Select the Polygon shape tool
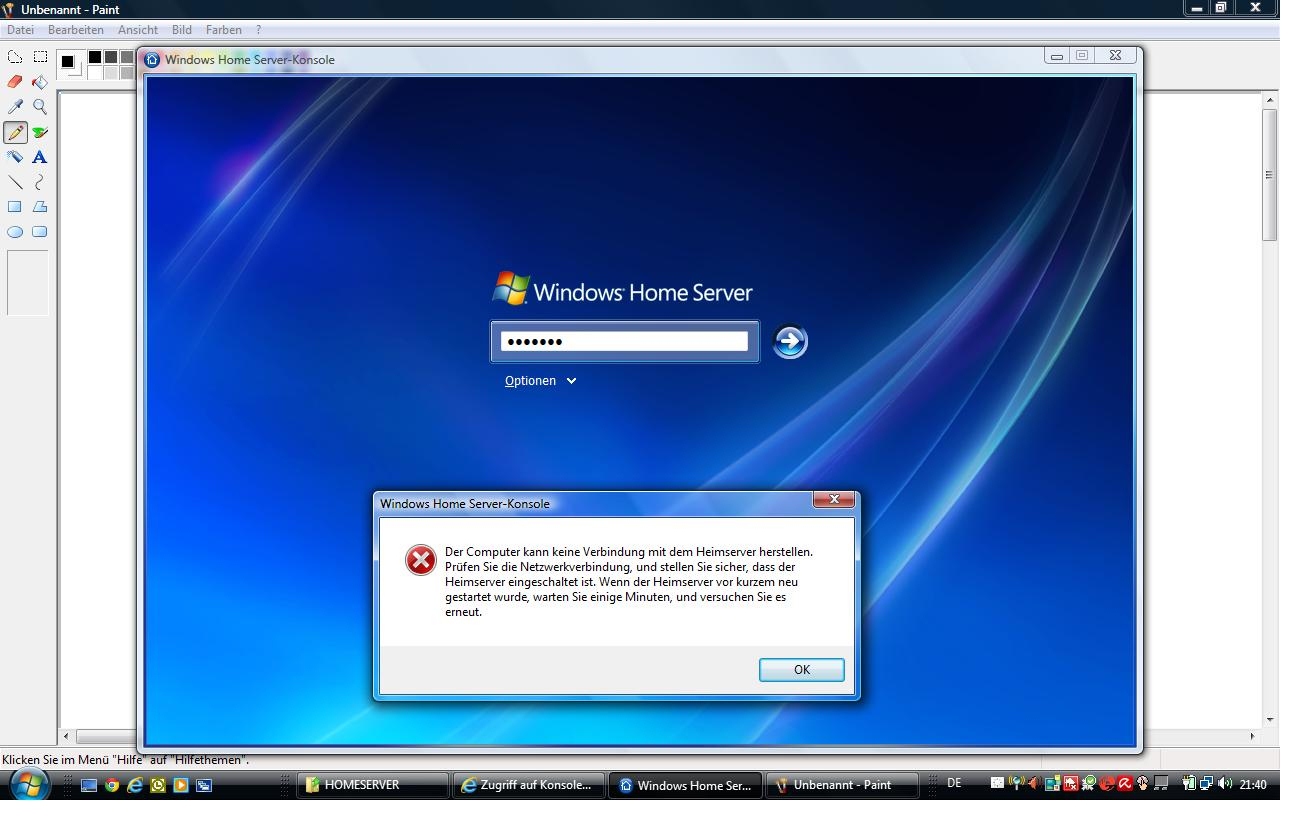The height and width of the screenshot is (823, 1299). [x=40, y=207]
